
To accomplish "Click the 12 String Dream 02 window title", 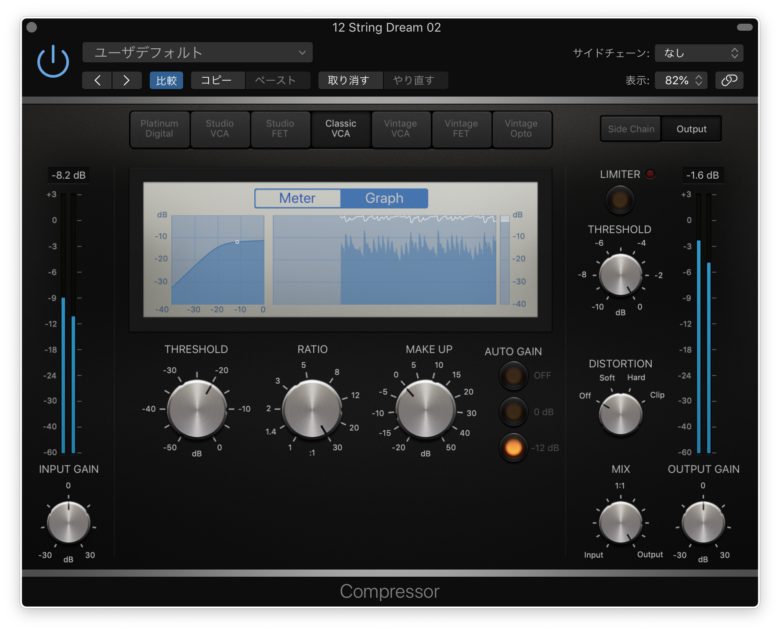I will (387, 27).
